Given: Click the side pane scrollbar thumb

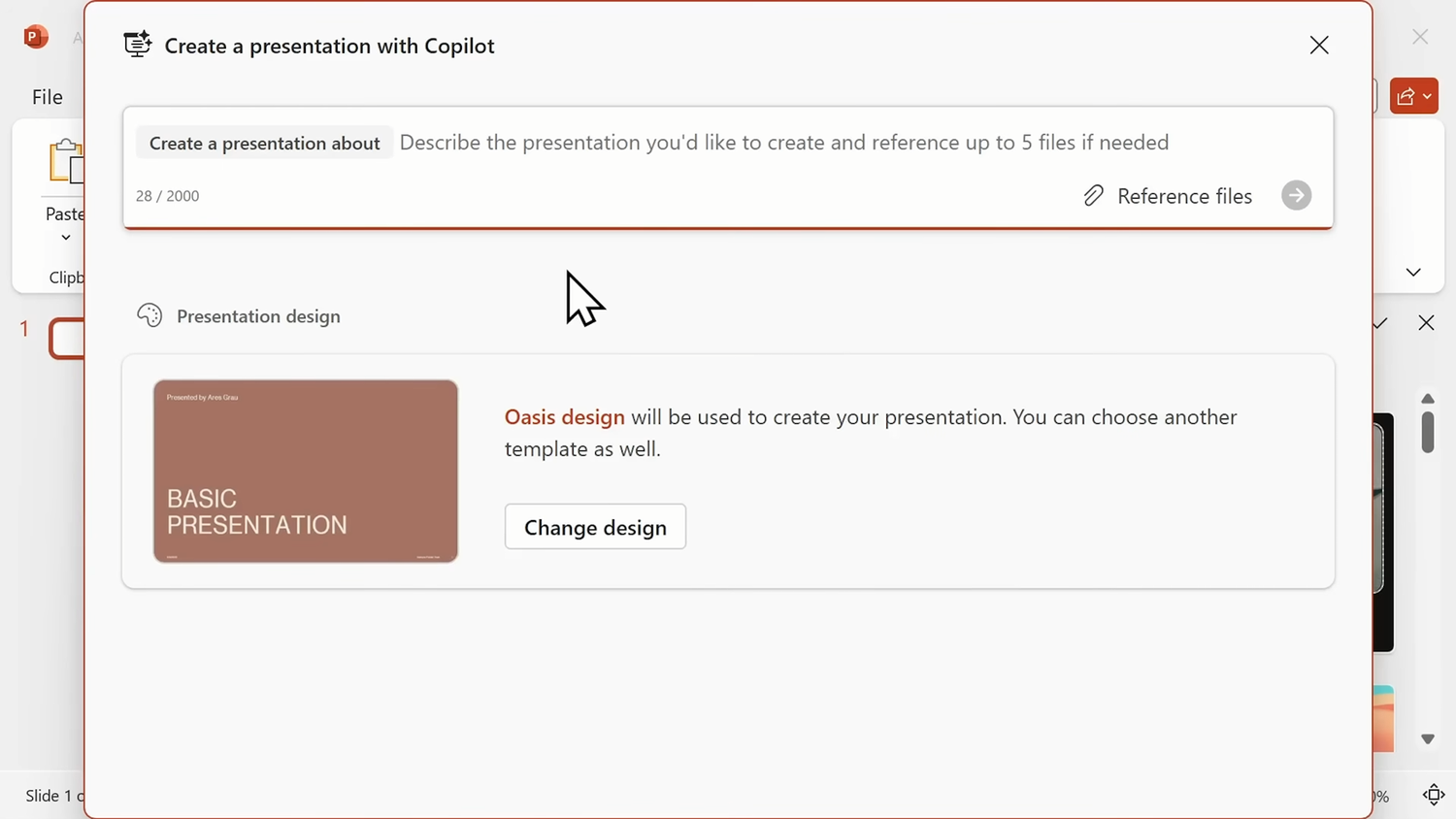Looking at the screenshot, I should pos(1428,432).
